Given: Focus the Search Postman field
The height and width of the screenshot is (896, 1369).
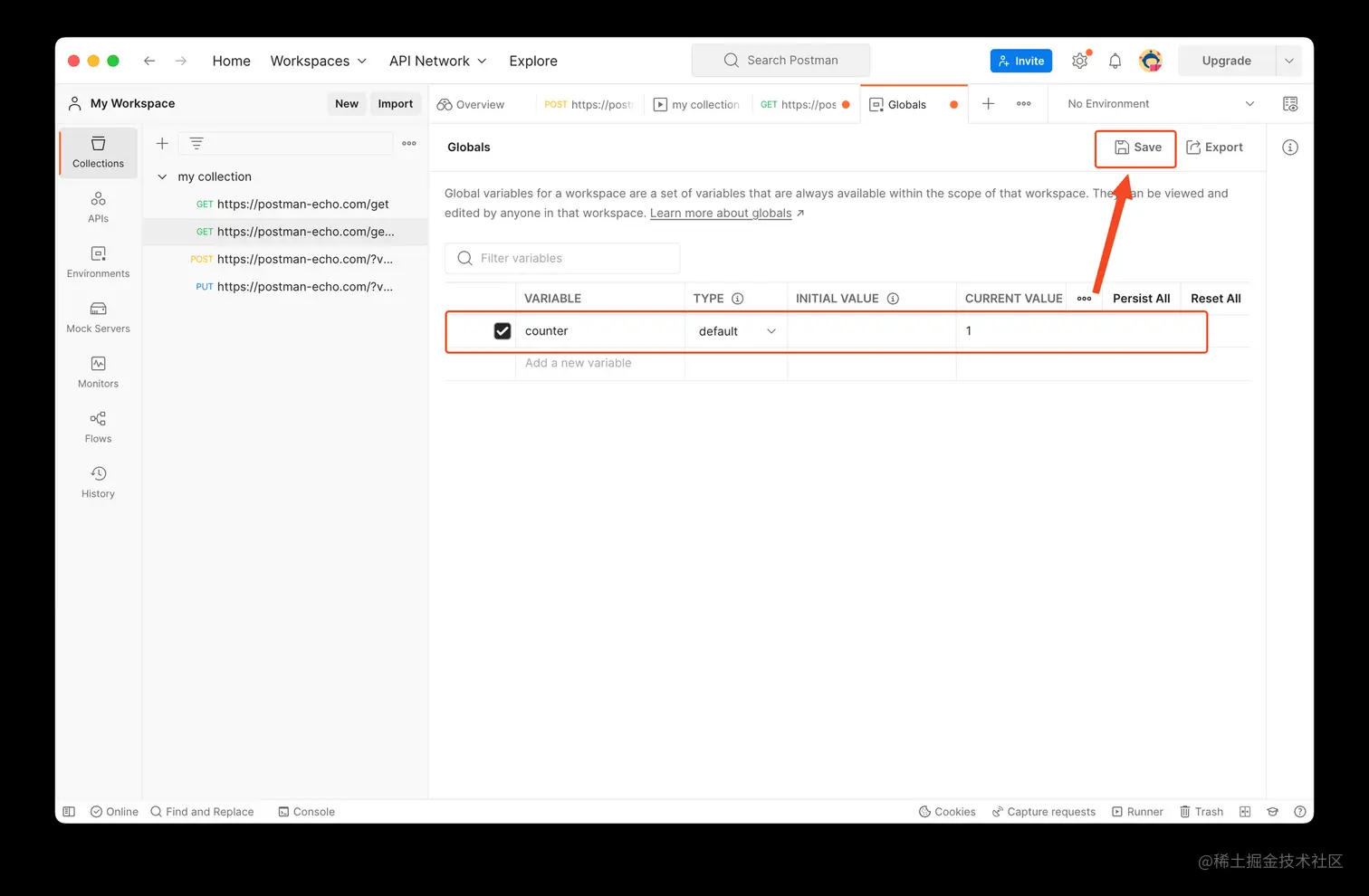Looking at the screenshot, I should (780, 61).
